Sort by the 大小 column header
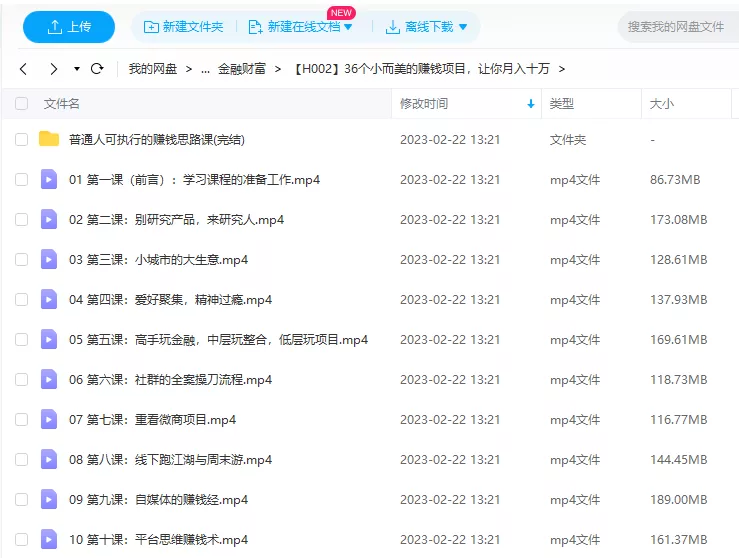Screen dimensions: 739x558 662,104
